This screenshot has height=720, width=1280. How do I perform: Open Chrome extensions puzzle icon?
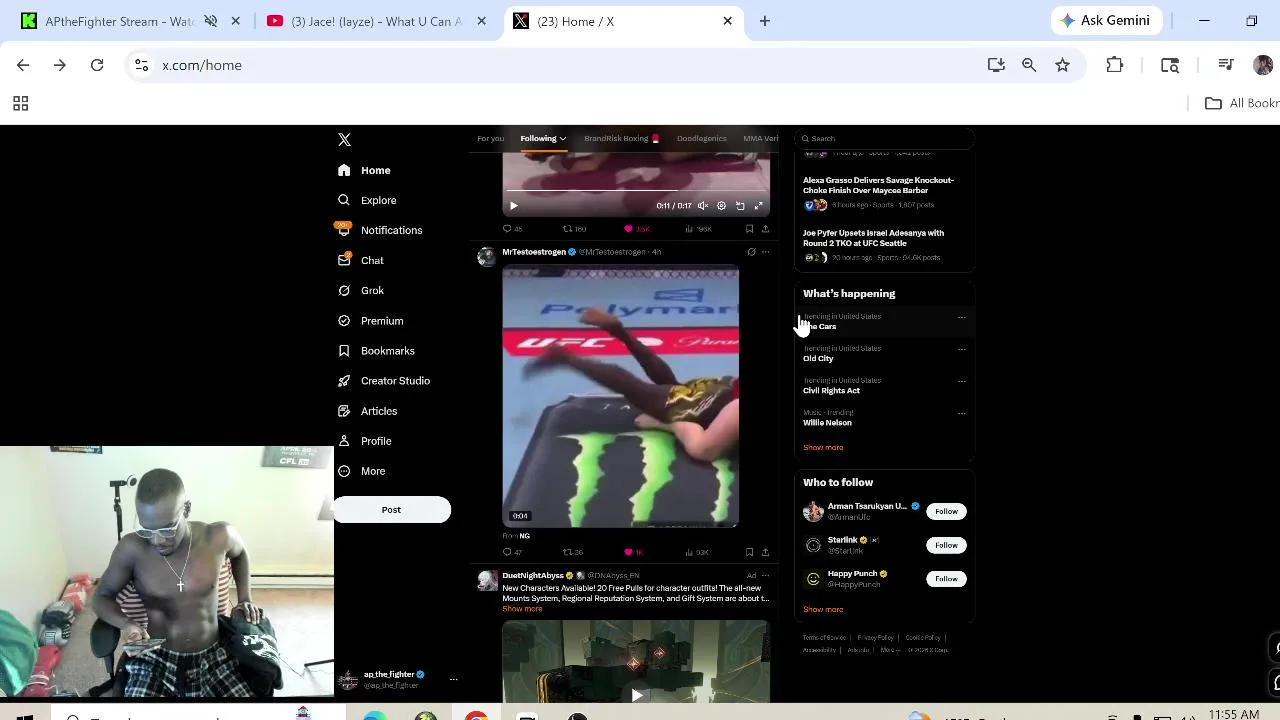1114,65
